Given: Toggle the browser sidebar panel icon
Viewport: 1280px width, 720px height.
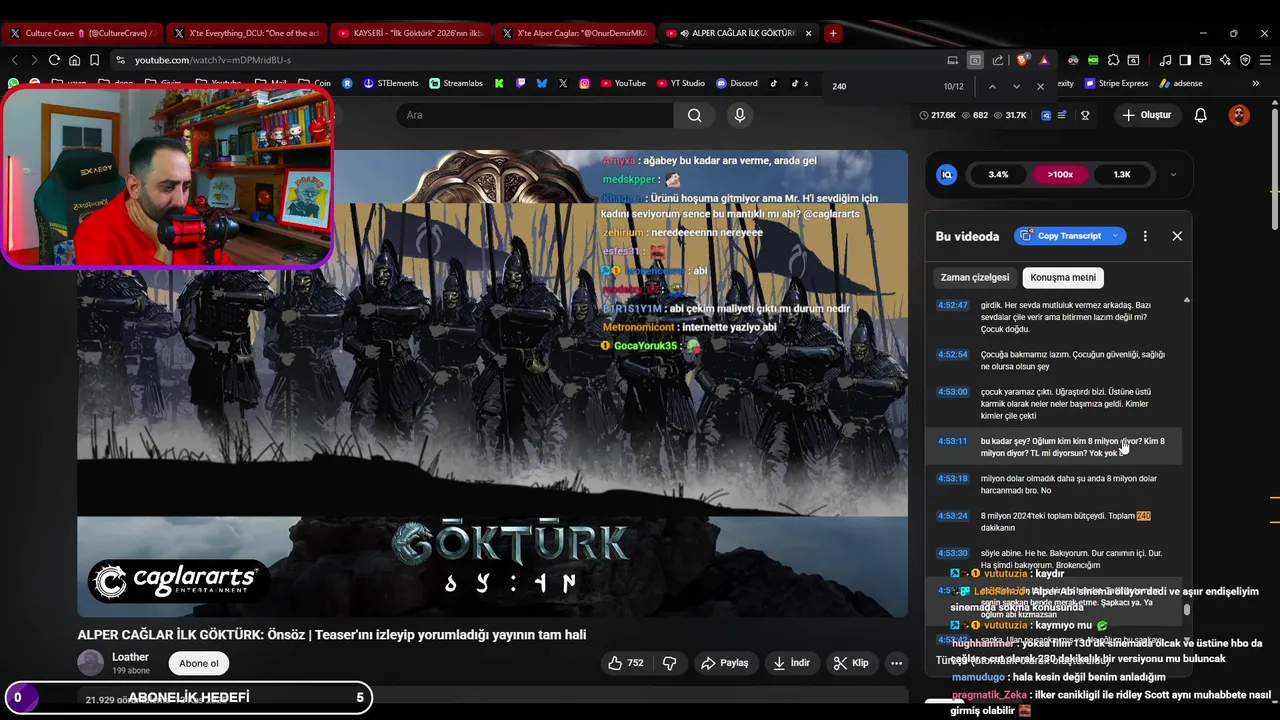Looking at the screenshot, I should coord(1185,60).
